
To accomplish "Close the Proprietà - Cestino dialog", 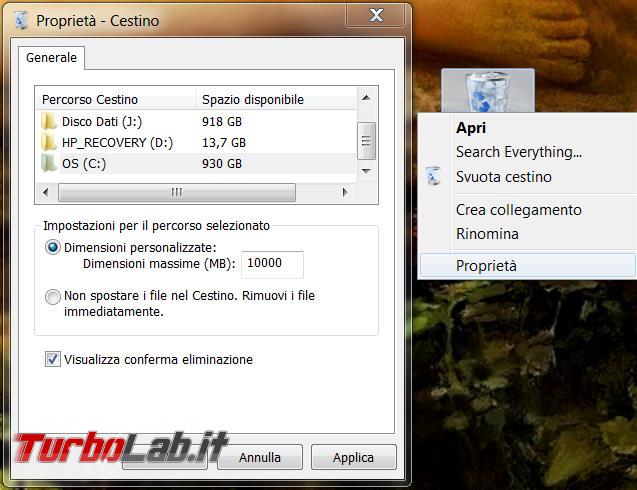I will [375, 15].
